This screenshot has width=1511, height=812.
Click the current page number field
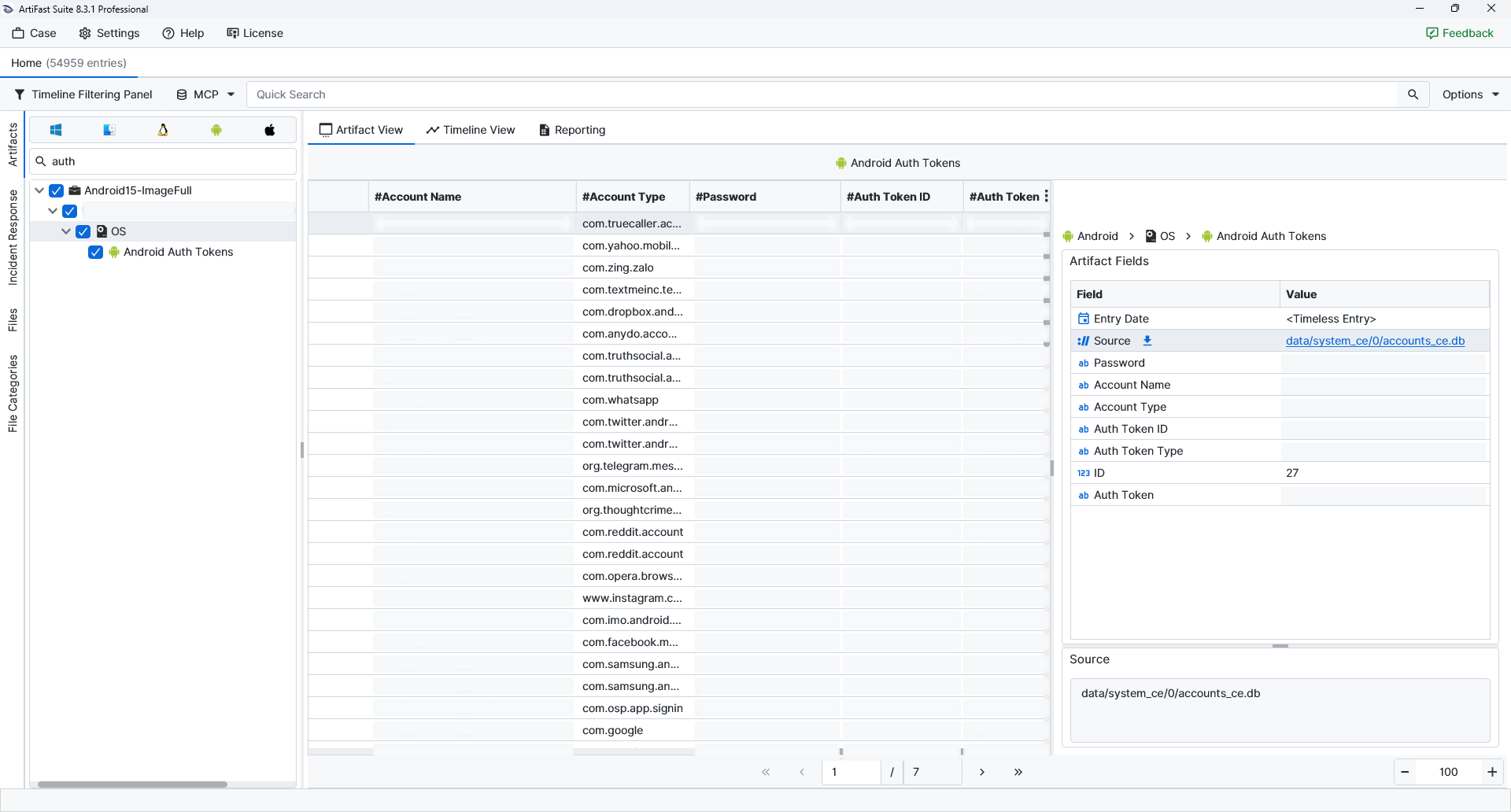(x=852, y=772)
